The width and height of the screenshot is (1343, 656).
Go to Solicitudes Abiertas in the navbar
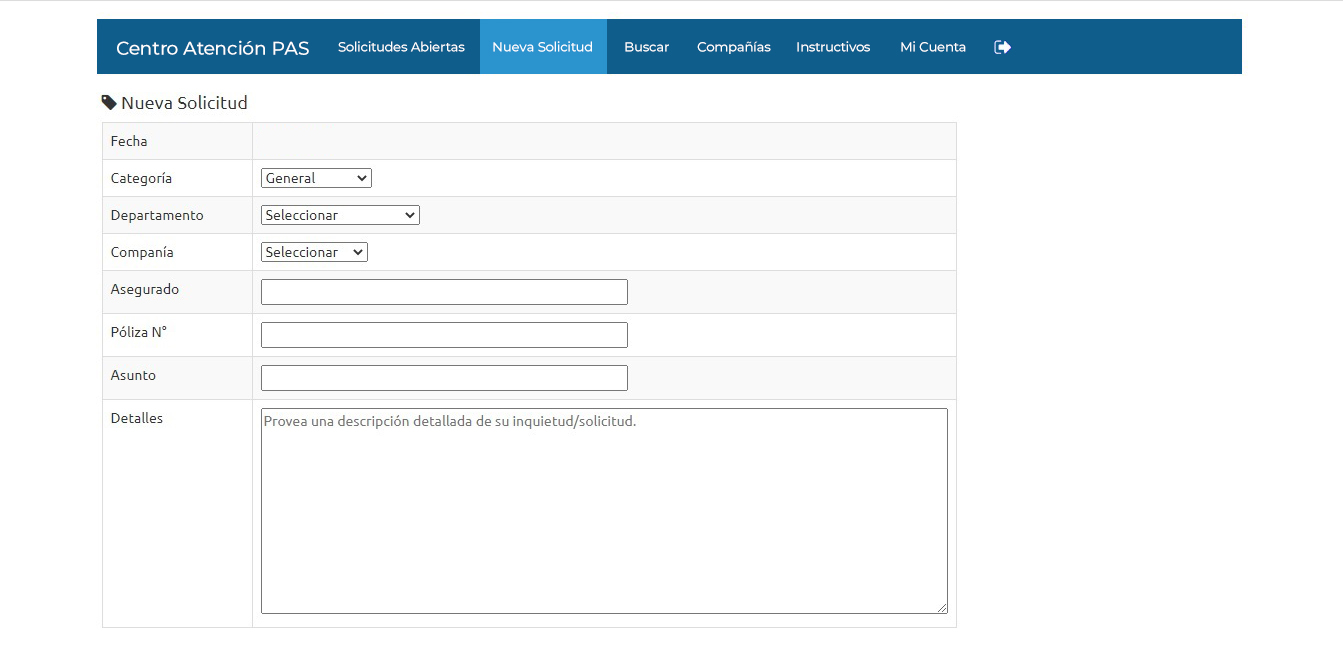401,47
